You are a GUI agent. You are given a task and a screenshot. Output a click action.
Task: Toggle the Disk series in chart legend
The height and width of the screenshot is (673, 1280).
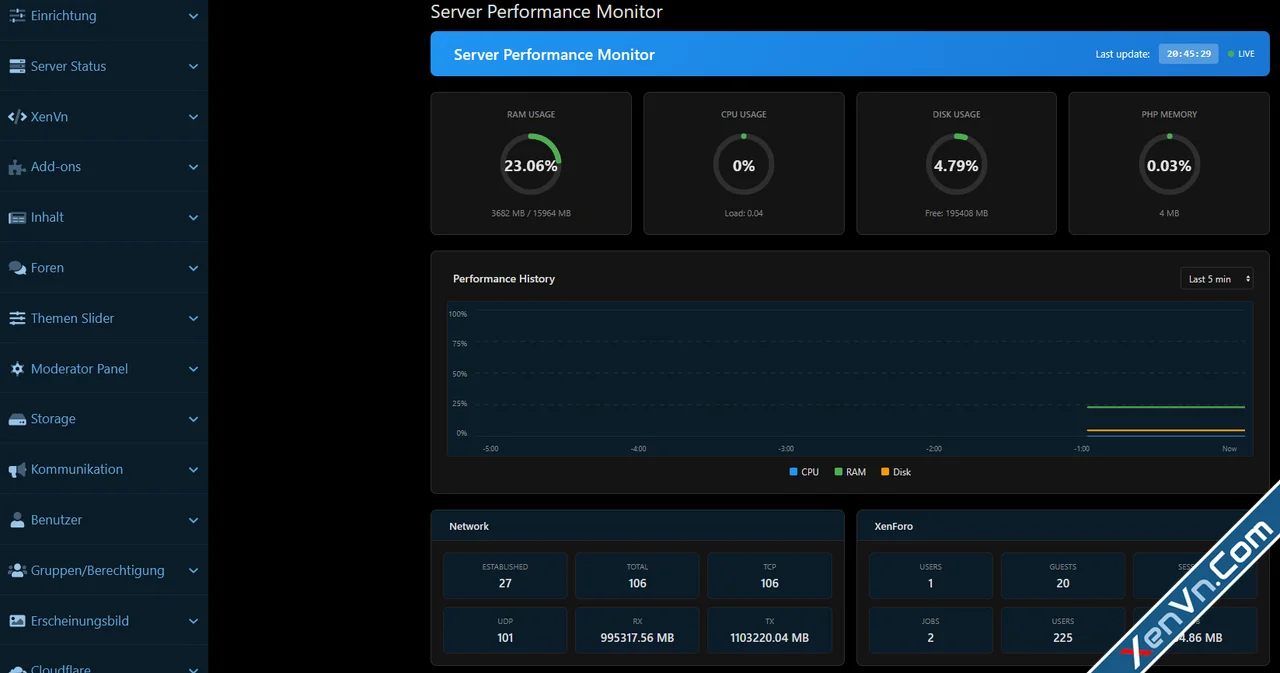[896, 472]
